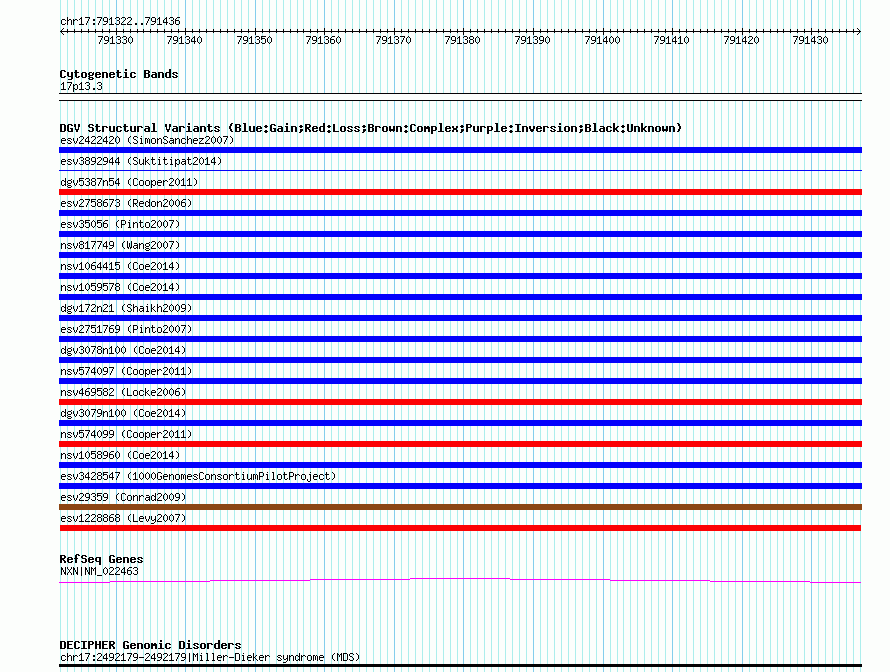Click the esv2422420 SimonSanchez2007 blue variant bar

coord(460,150)
